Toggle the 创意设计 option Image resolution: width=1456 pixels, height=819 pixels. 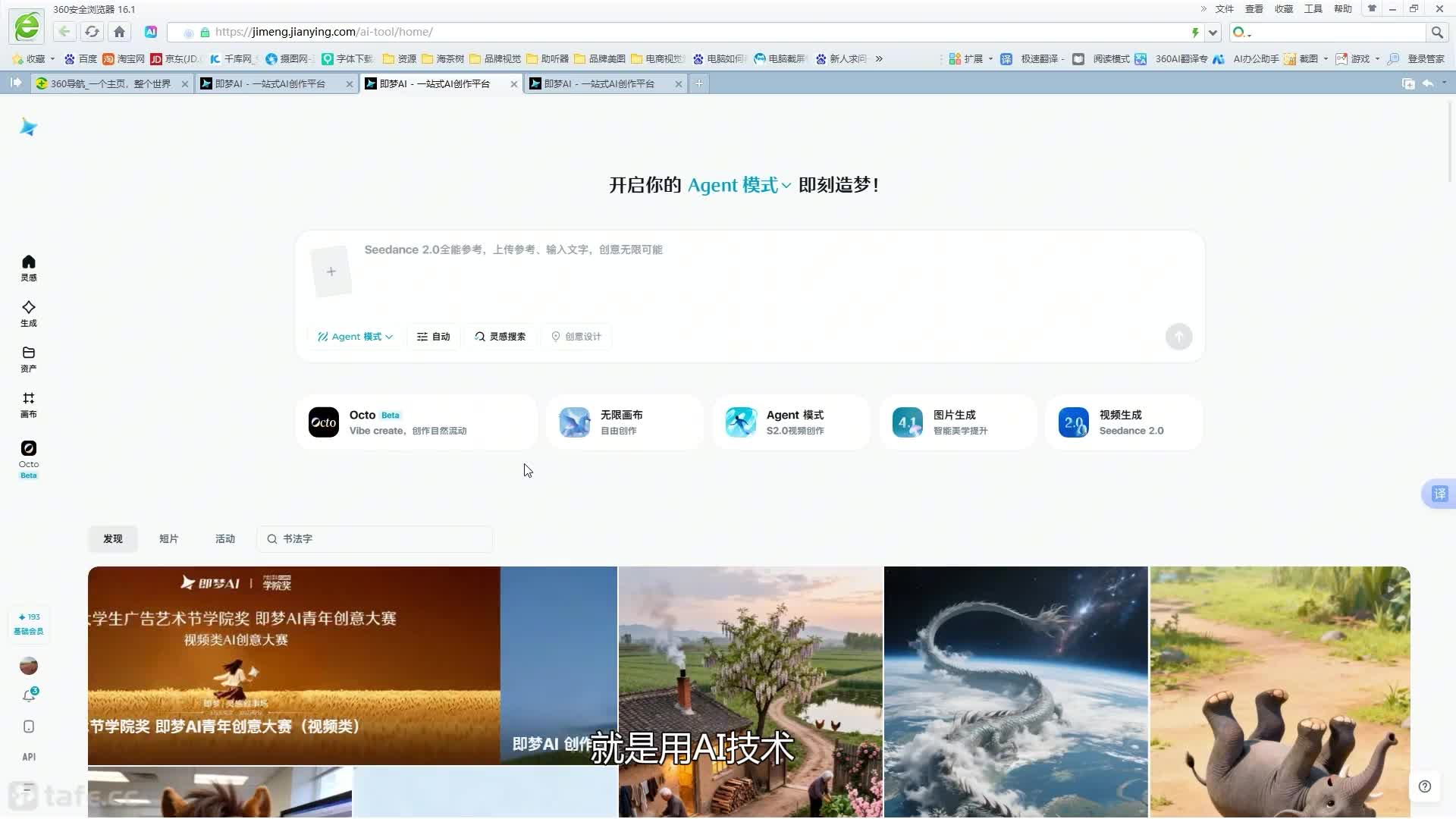click(x=576, y=337)
